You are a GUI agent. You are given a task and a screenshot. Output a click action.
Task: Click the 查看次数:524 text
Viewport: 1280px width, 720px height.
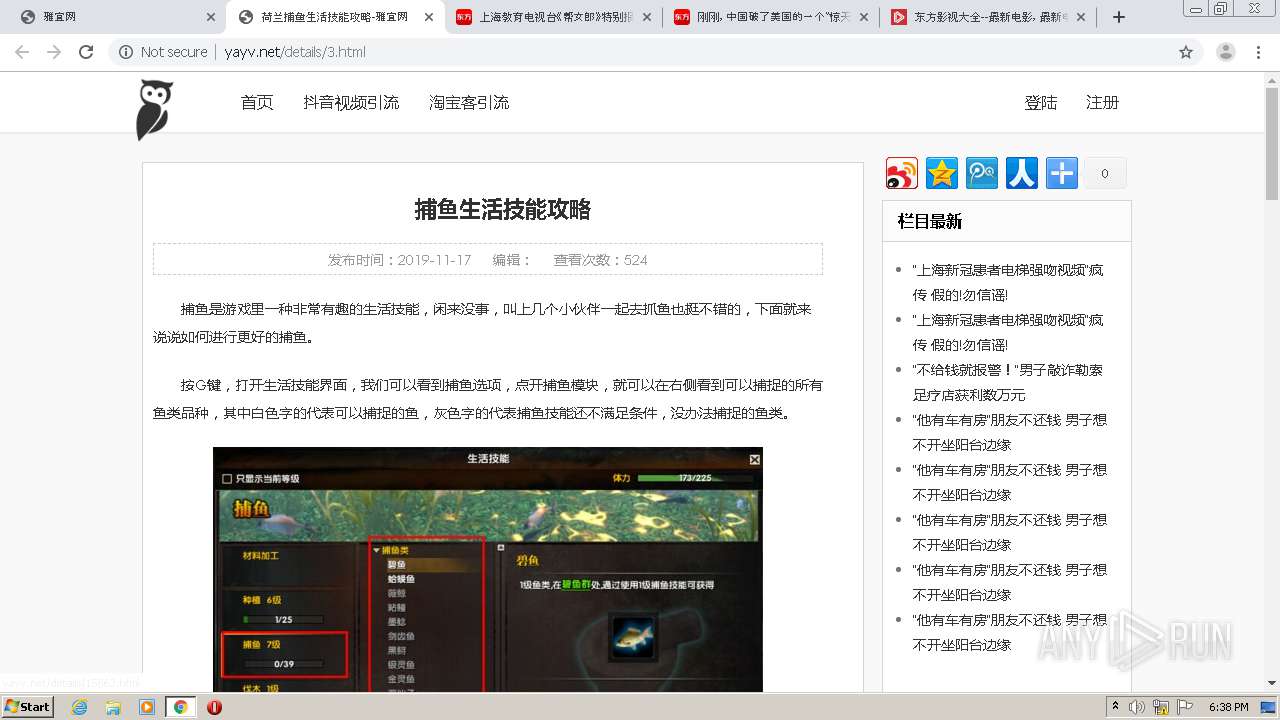tap(600, 260)
